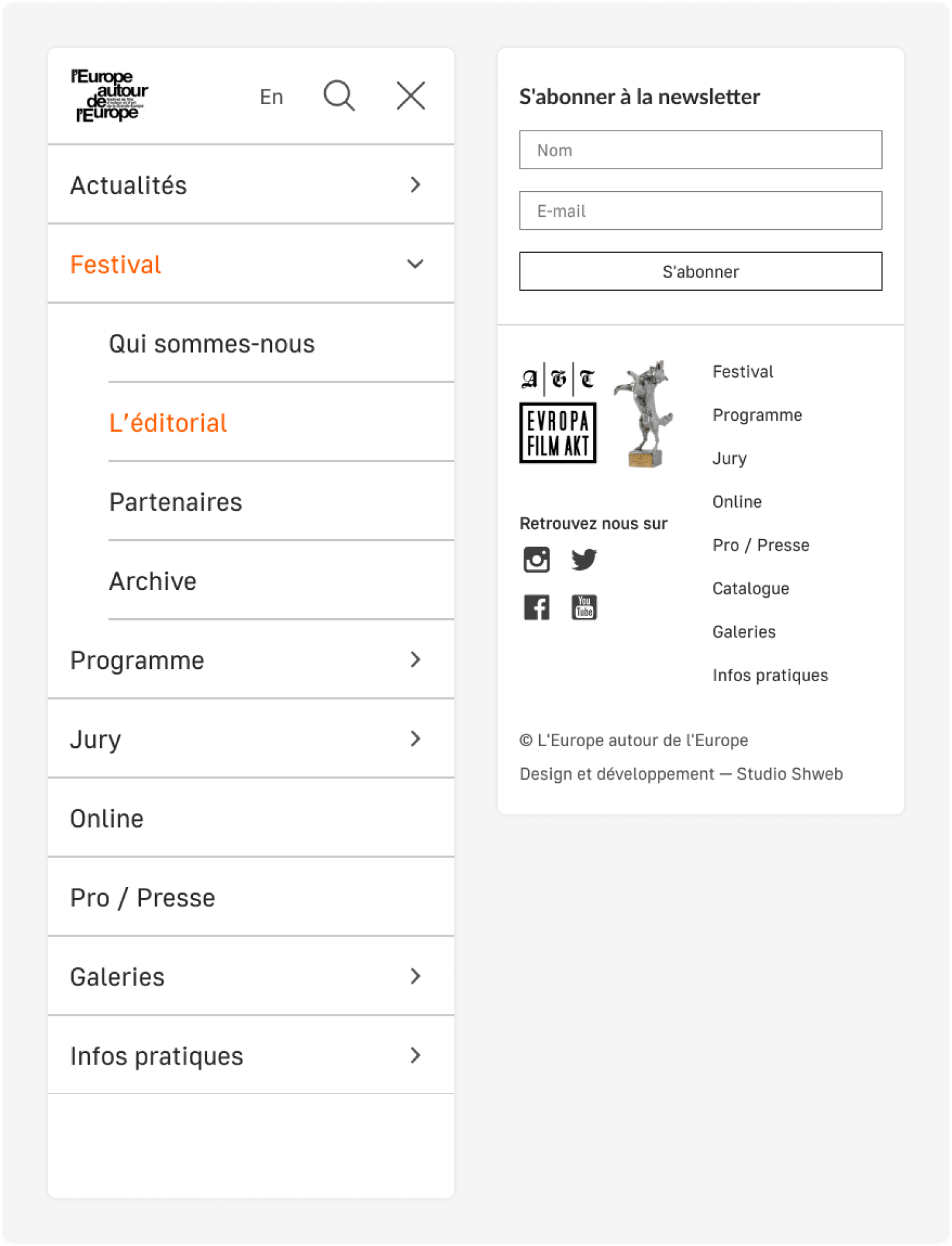Switch language to En

pos(271,97)
